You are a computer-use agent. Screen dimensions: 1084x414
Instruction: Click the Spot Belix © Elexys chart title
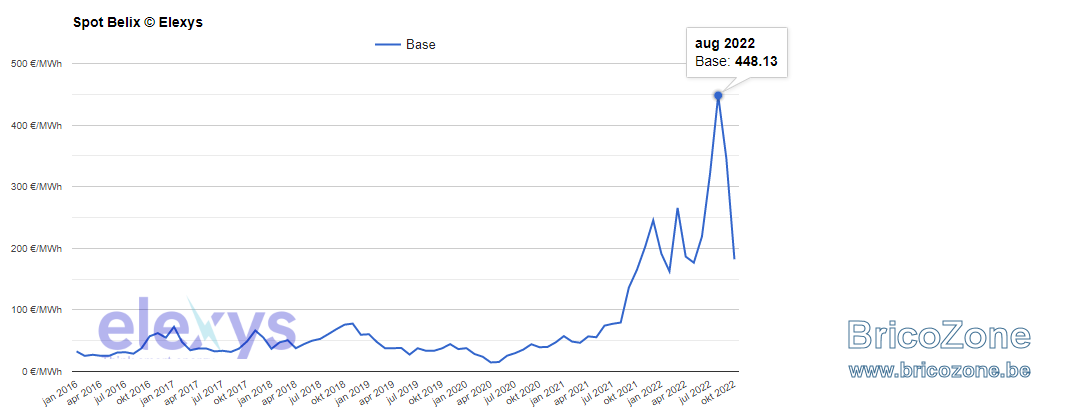[138, 22]
